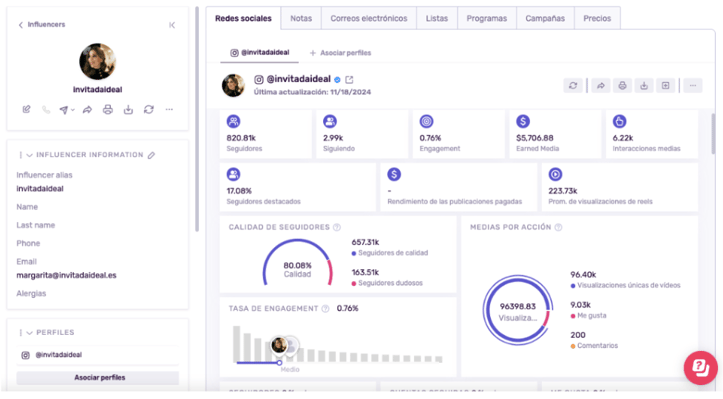Open @invitadaideal profile via external link icon
The image size is (723, 399).
pos(349,79)
